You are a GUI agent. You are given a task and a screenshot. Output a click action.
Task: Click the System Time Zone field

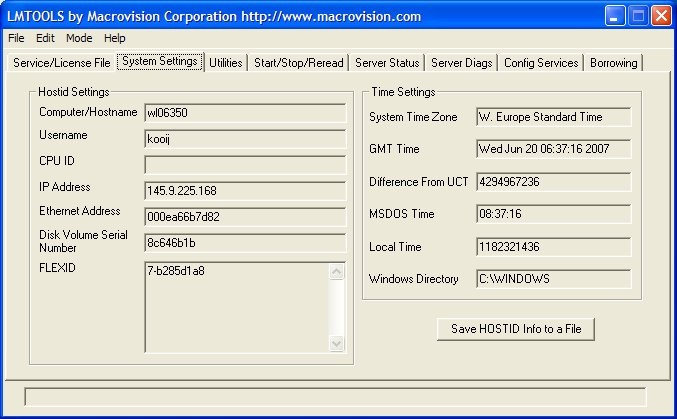(x=554, y=117)
